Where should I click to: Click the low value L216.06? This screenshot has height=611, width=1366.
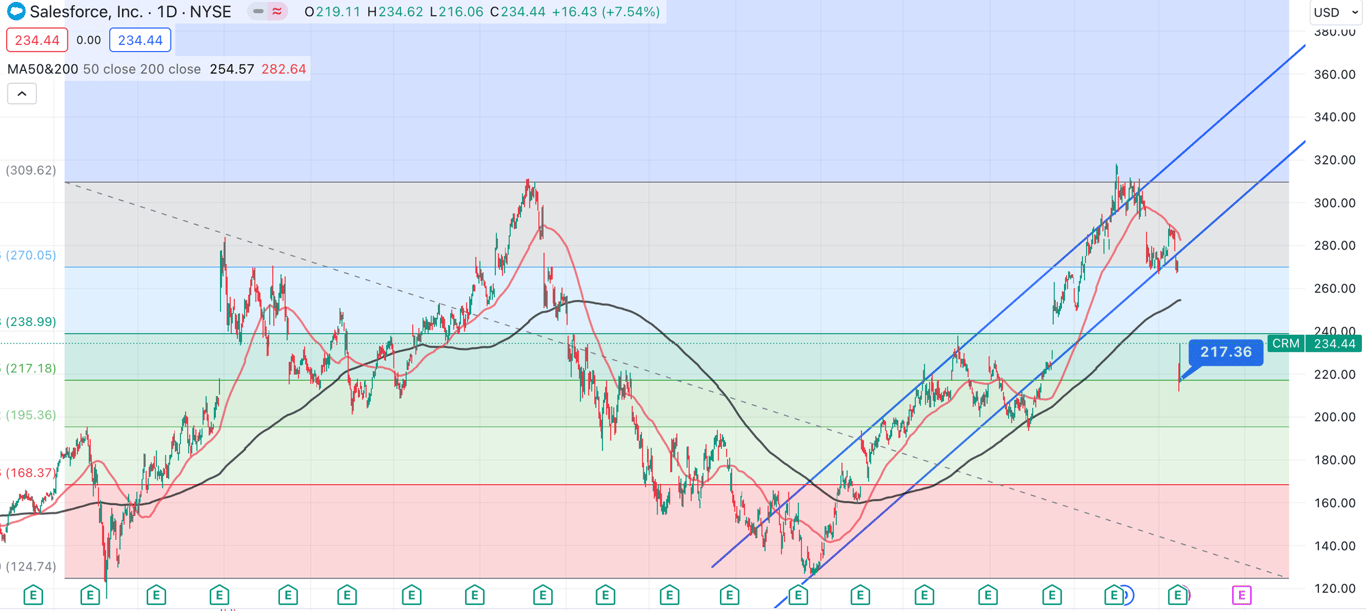coord(457,12)
